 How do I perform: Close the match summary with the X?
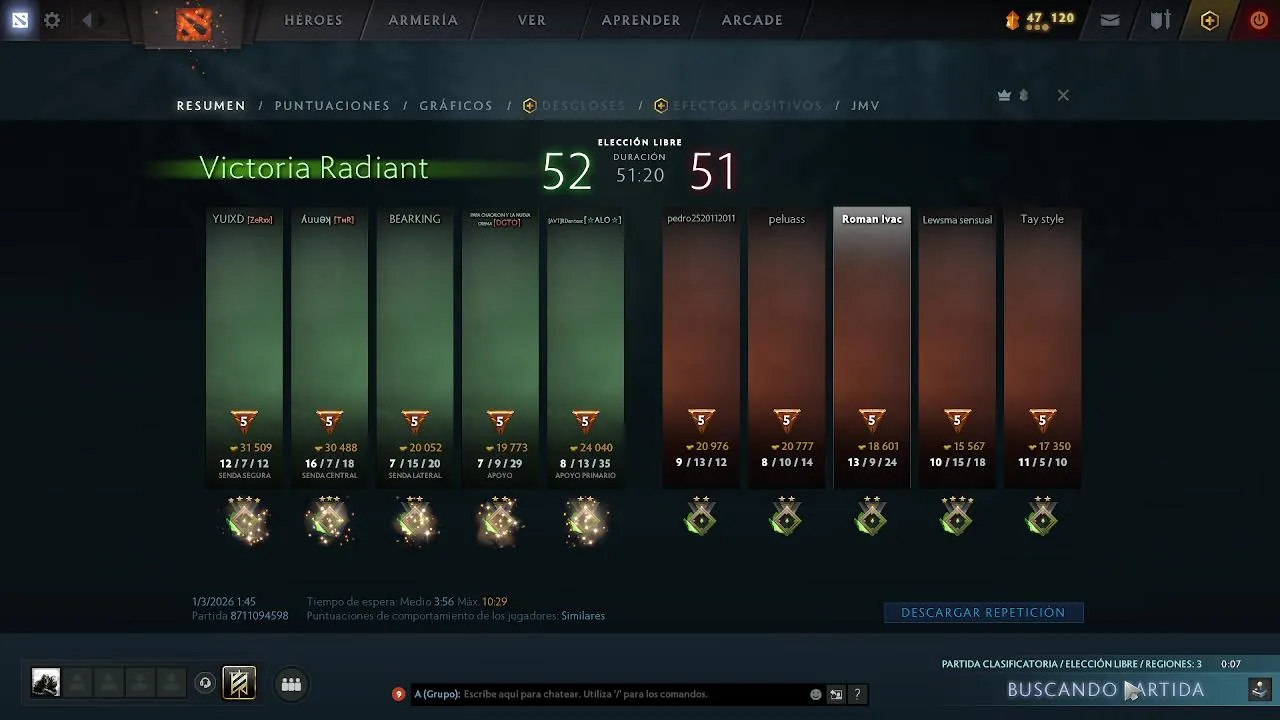1063,95
